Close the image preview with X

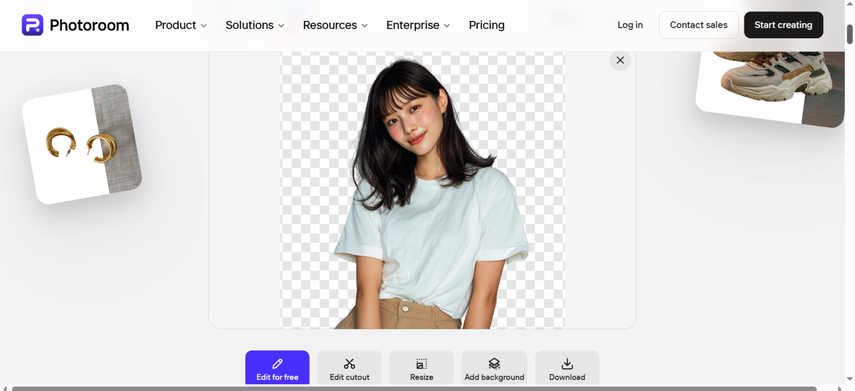620,60
